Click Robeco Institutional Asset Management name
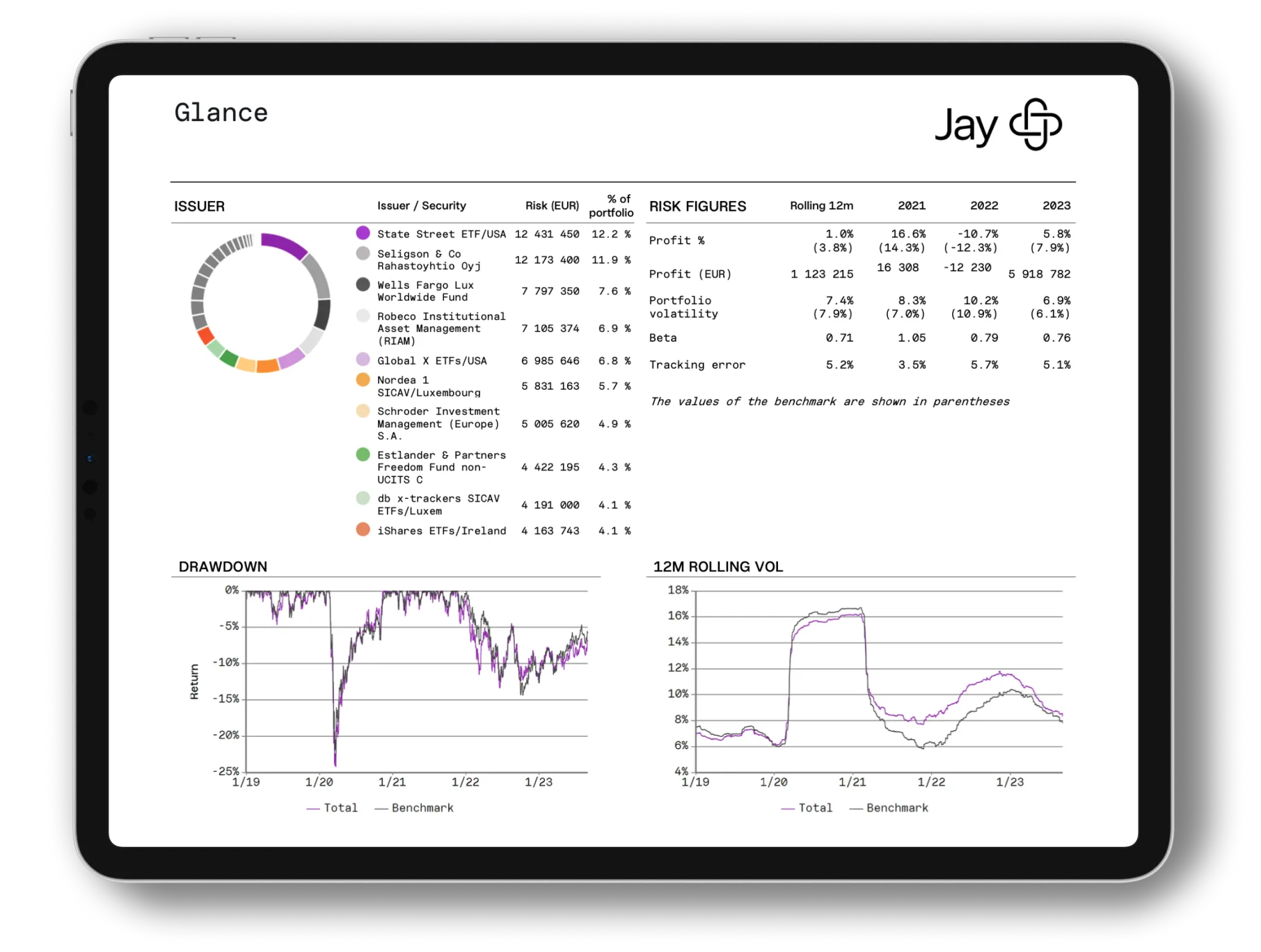 coord(441,328)
